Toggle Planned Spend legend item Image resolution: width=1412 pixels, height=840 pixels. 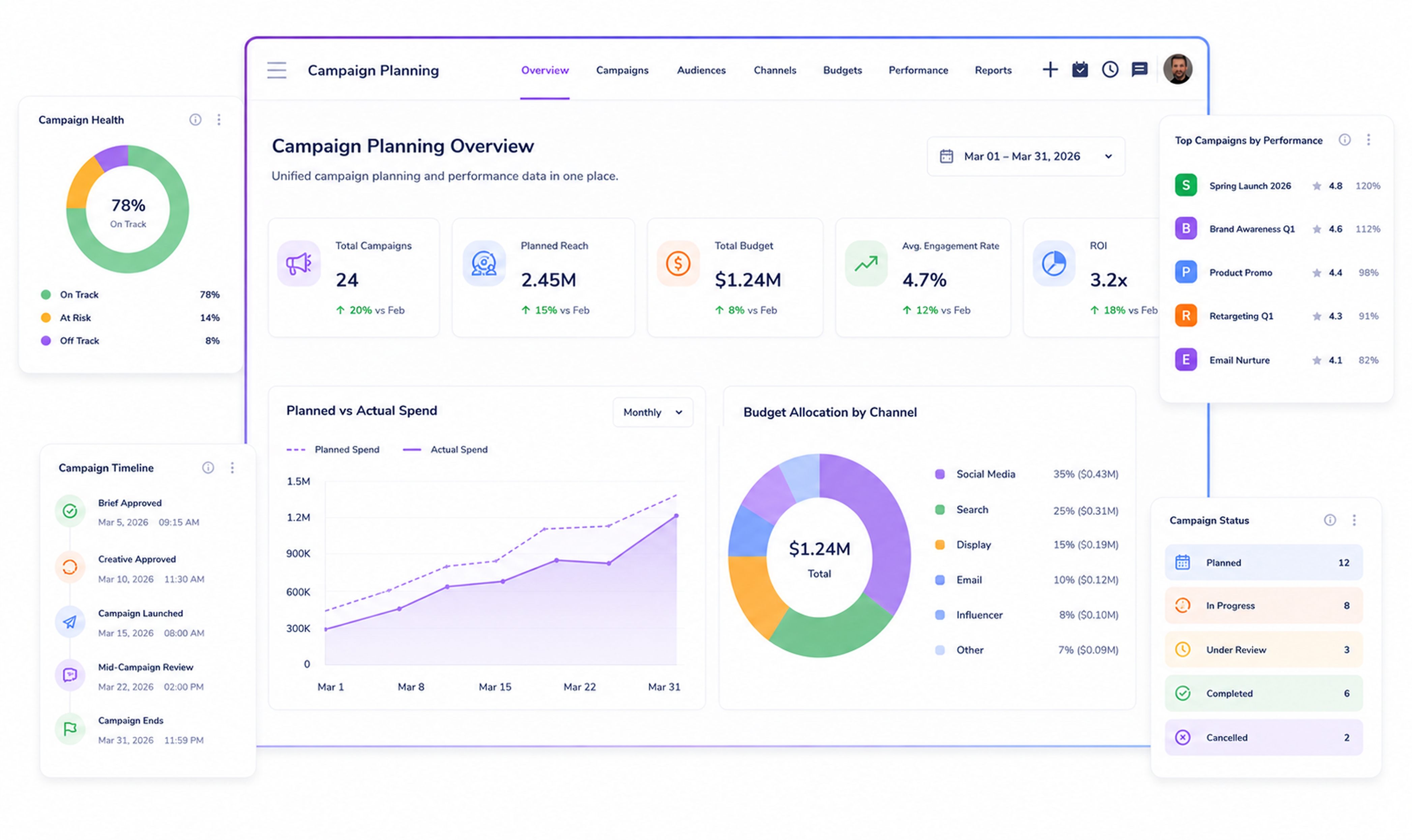(333, 449)
